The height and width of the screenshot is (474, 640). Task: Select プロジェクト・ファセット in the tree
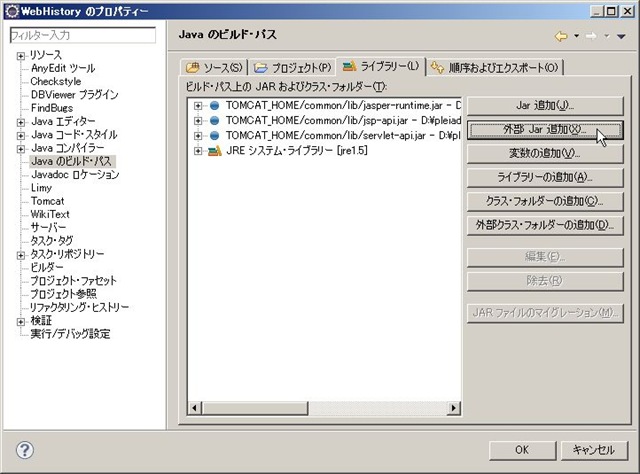pos(73,281)
